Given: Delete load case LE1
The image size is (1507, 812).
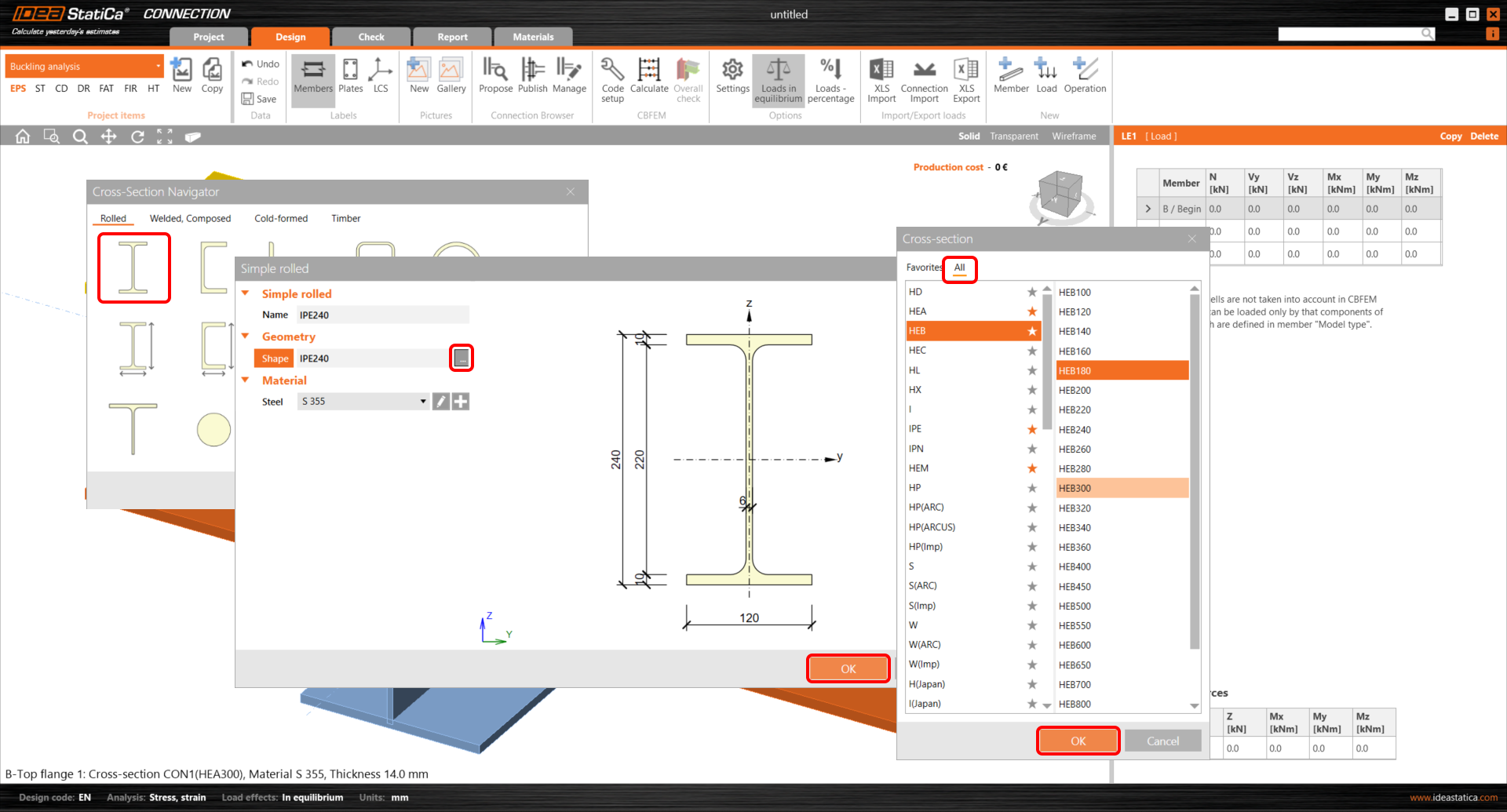Looking at the screenshot, I should click(1484, 137).
